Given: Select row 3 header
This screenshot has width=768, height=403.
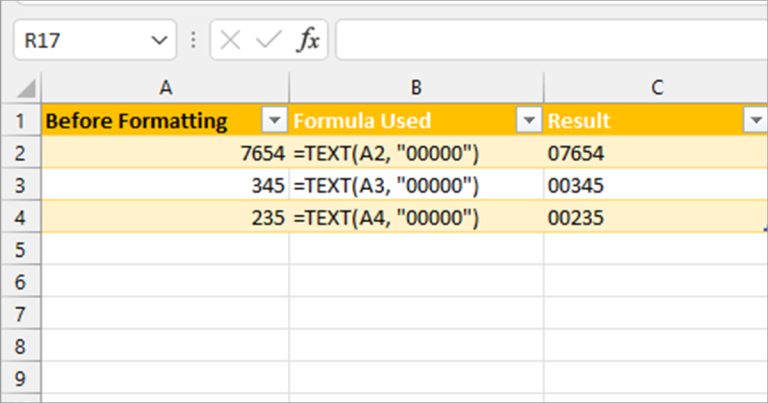Looking at the screenshot, I should coord(20,185).
